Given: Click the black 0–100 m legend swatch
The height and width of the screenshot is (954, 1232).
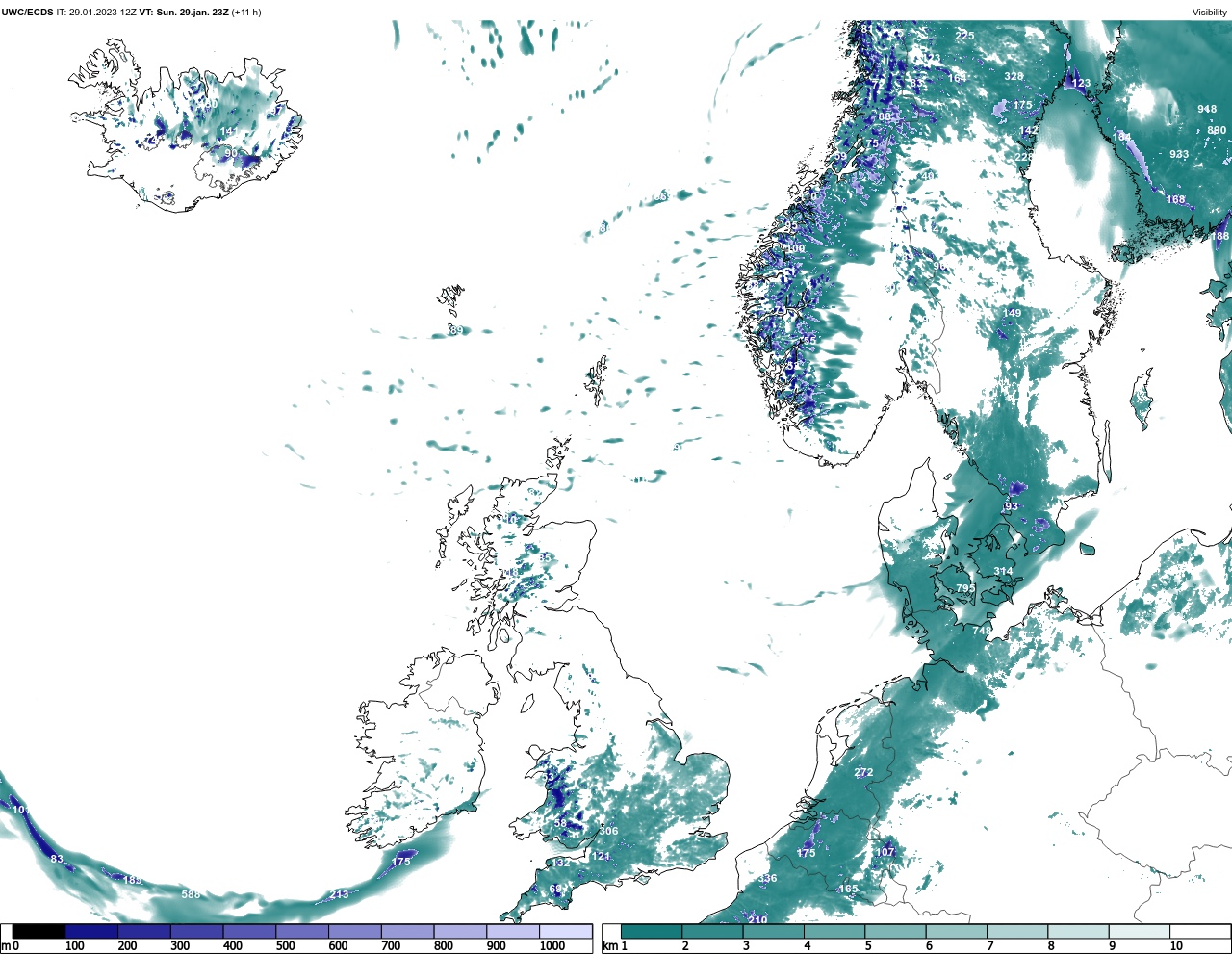Looking at the screenshot, I should tap(38, 931).
